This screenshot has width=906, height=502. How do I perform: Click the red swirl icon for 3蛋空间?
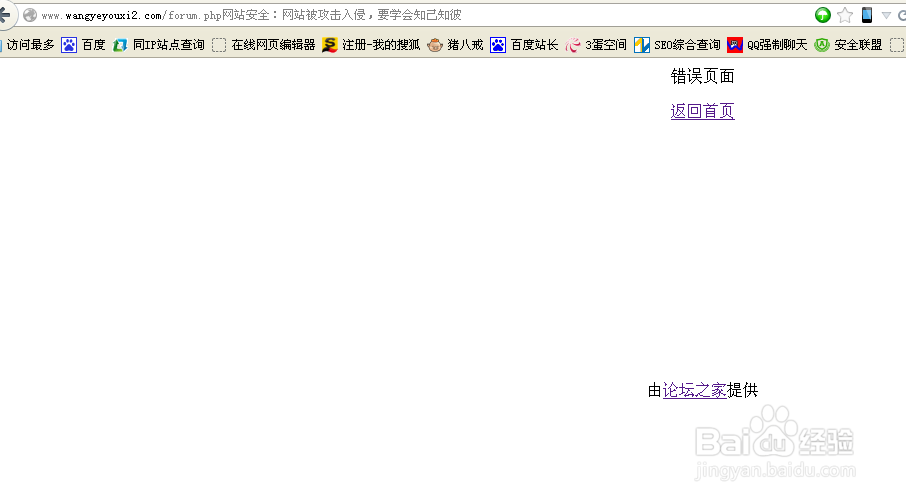pyautogui.click(x=573, y=44)
